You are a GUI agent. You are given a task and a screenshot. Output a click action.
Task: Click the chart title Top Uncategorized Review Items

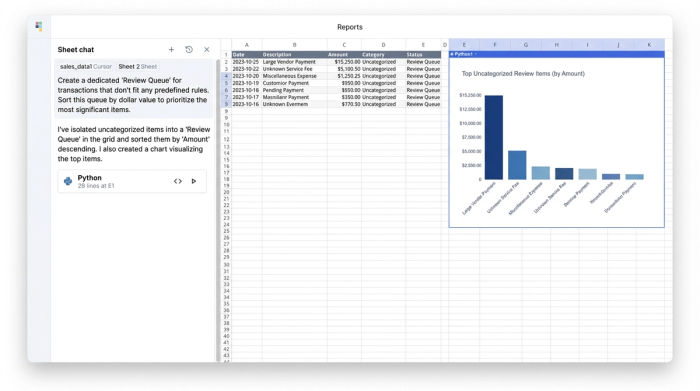[x=523, y=74]
